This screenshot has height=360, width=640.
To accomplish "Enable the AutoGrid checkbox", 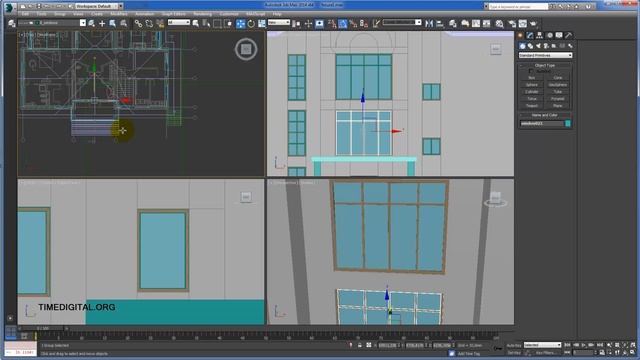I will [x=531, y=71].
